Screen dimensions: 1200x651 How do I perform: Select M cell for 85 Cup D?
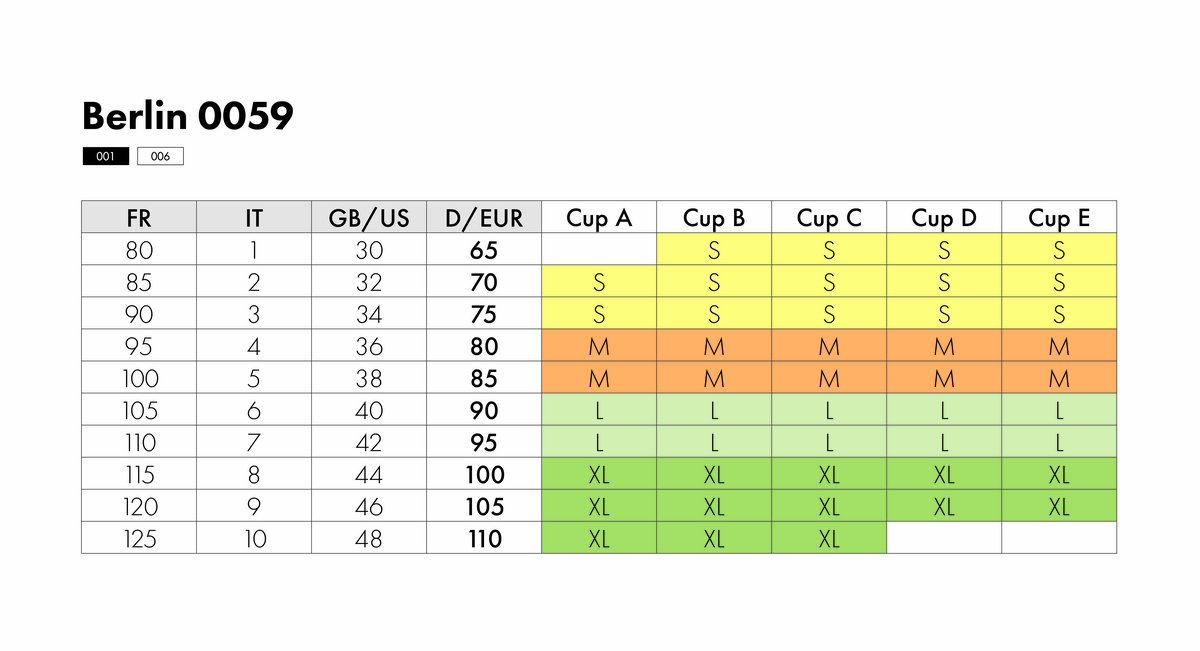944,378
